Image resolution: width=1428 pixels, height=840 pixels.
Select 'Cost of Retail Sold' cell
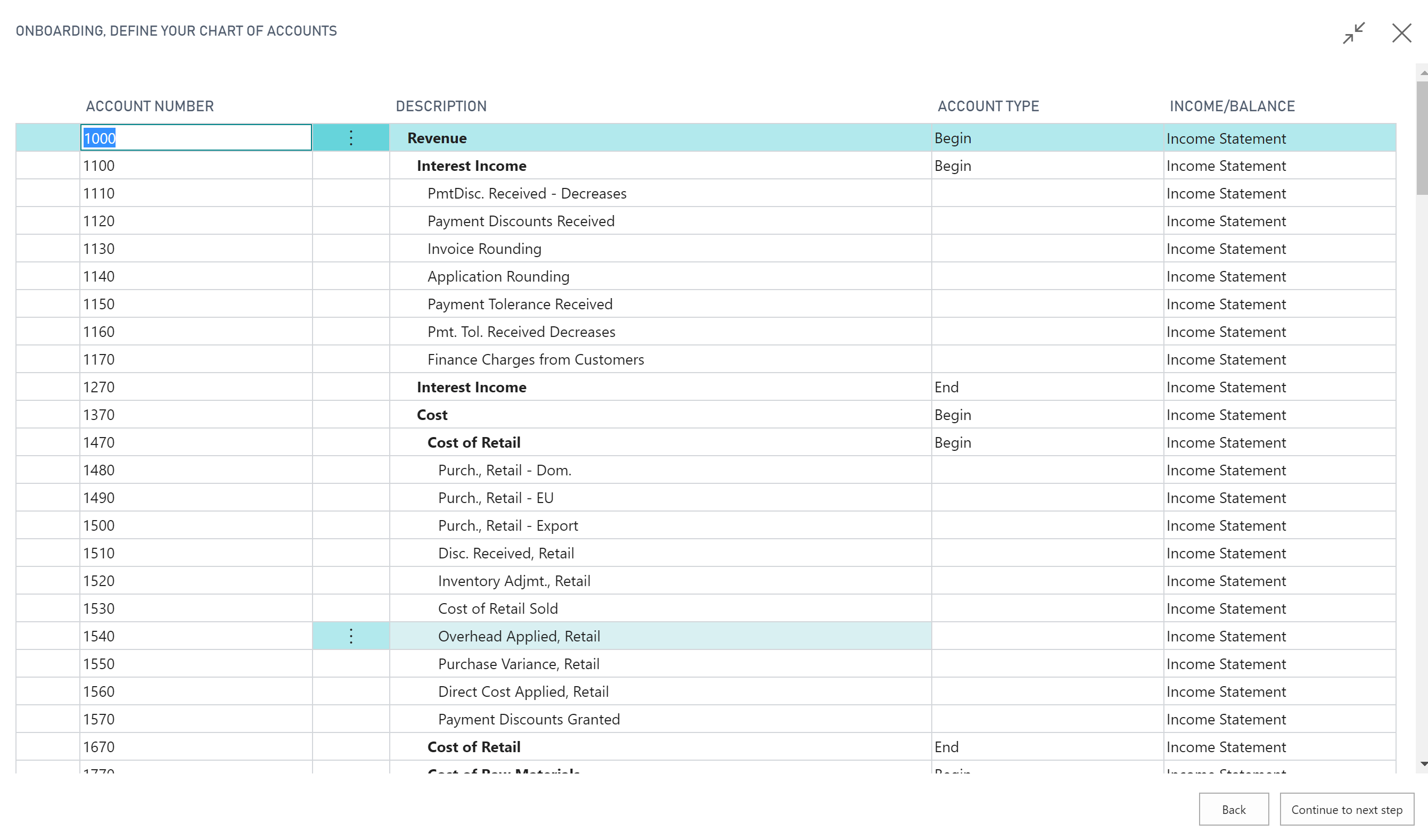(x=661, y=608)
